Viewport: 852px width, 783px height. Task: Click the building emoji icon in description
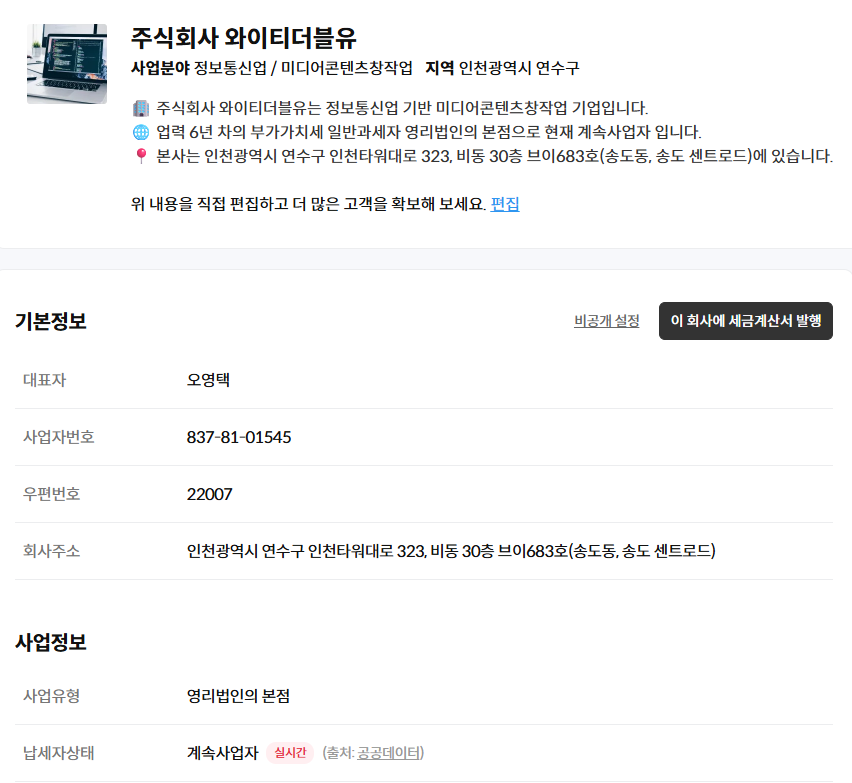pos(141,108)
